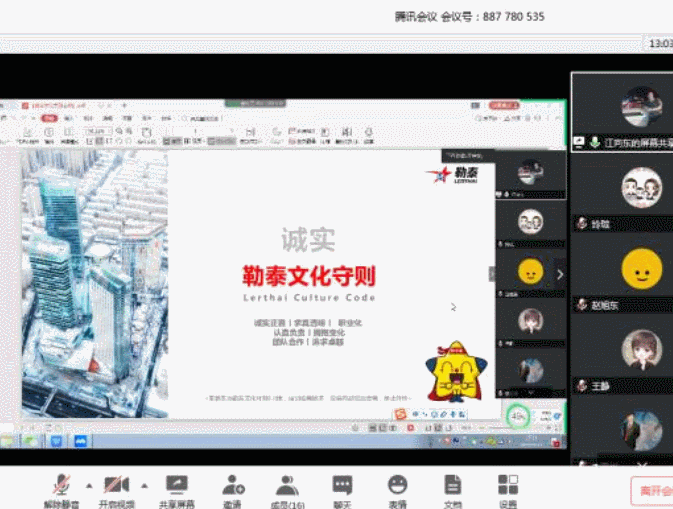The image size is (673, 509).
Task: Click the microphone icon beside 王静
Action: tap(582, 386)
